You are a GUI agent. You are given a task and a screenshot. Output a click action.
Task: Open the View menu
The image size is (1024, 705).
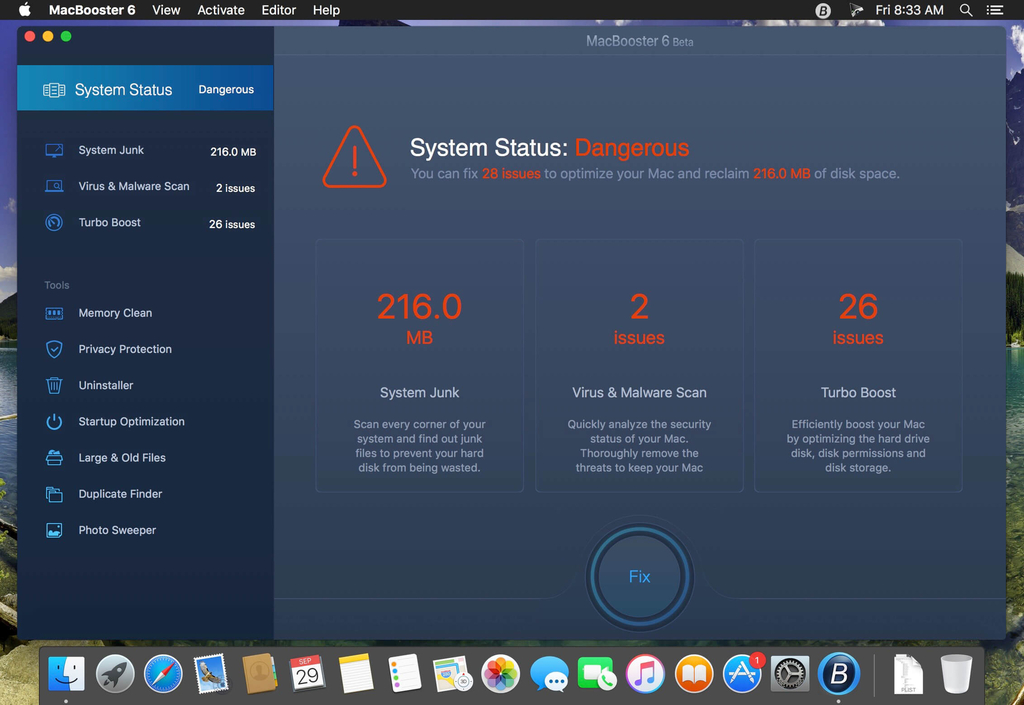[166, 10]
